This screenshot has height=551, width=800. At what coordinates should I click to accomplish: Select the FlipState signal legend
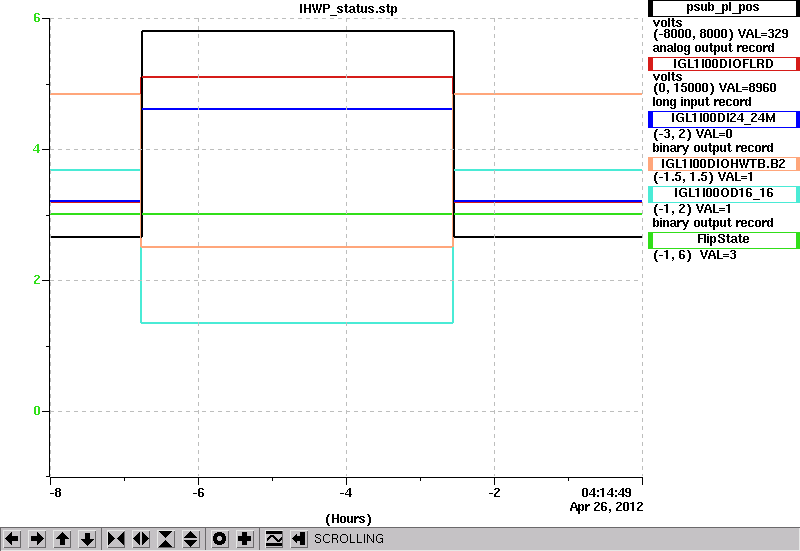pos(723,239)
